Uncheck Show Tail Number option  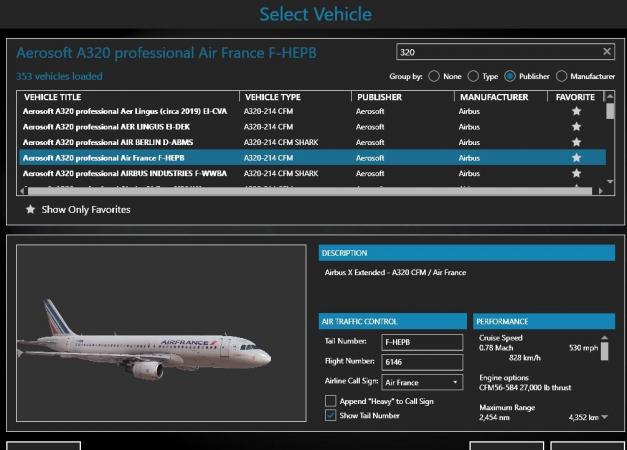(331, 415)
